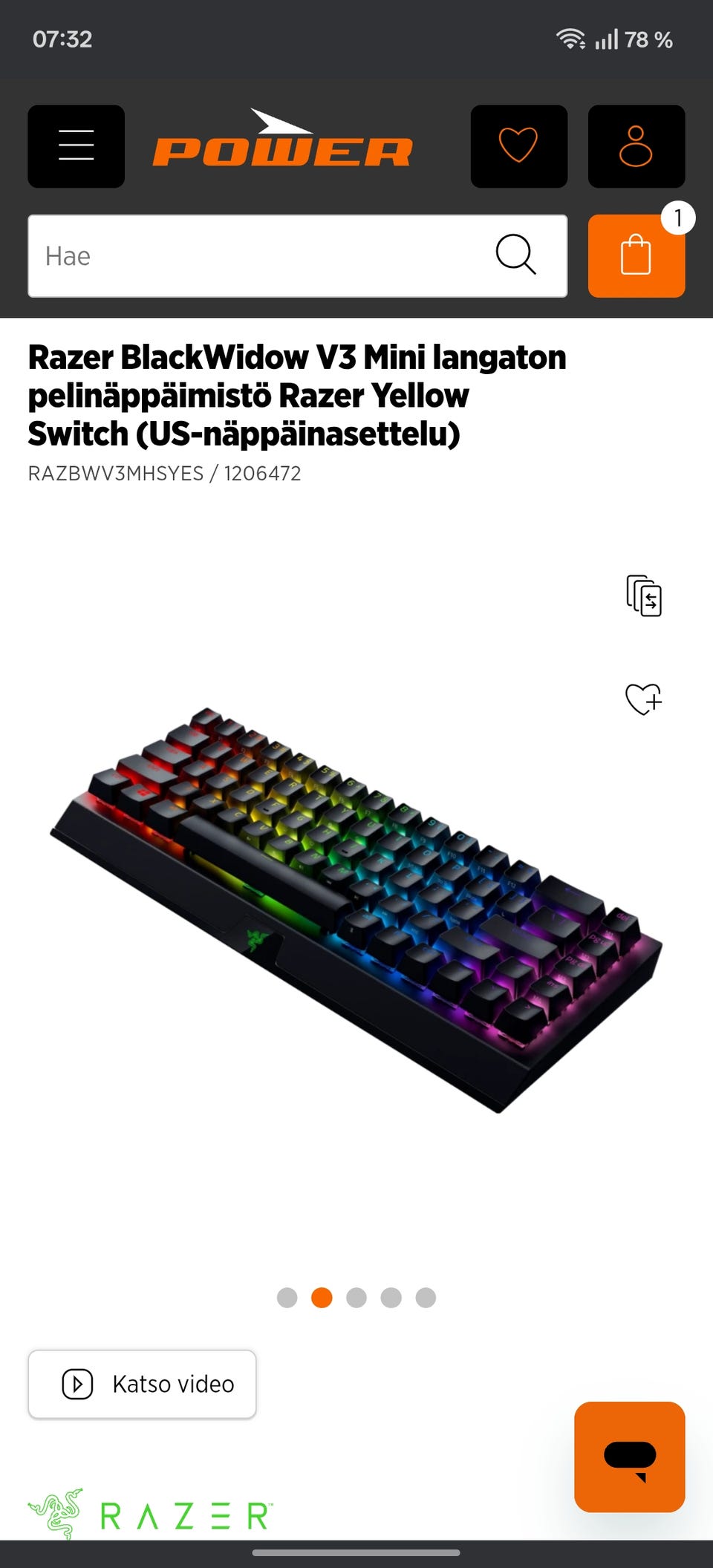The image size is (713, 1568).
Task: Open the wishlist heart in header
Action: [518, 146]
